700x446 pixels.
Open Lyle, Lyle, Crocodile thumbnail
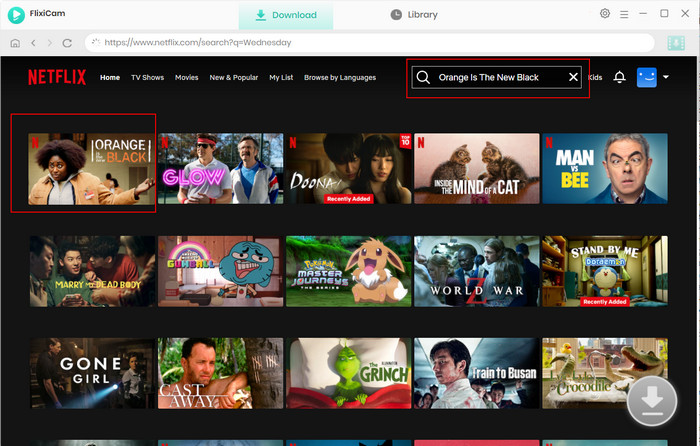pyautogui.click(x=605, y=373)
